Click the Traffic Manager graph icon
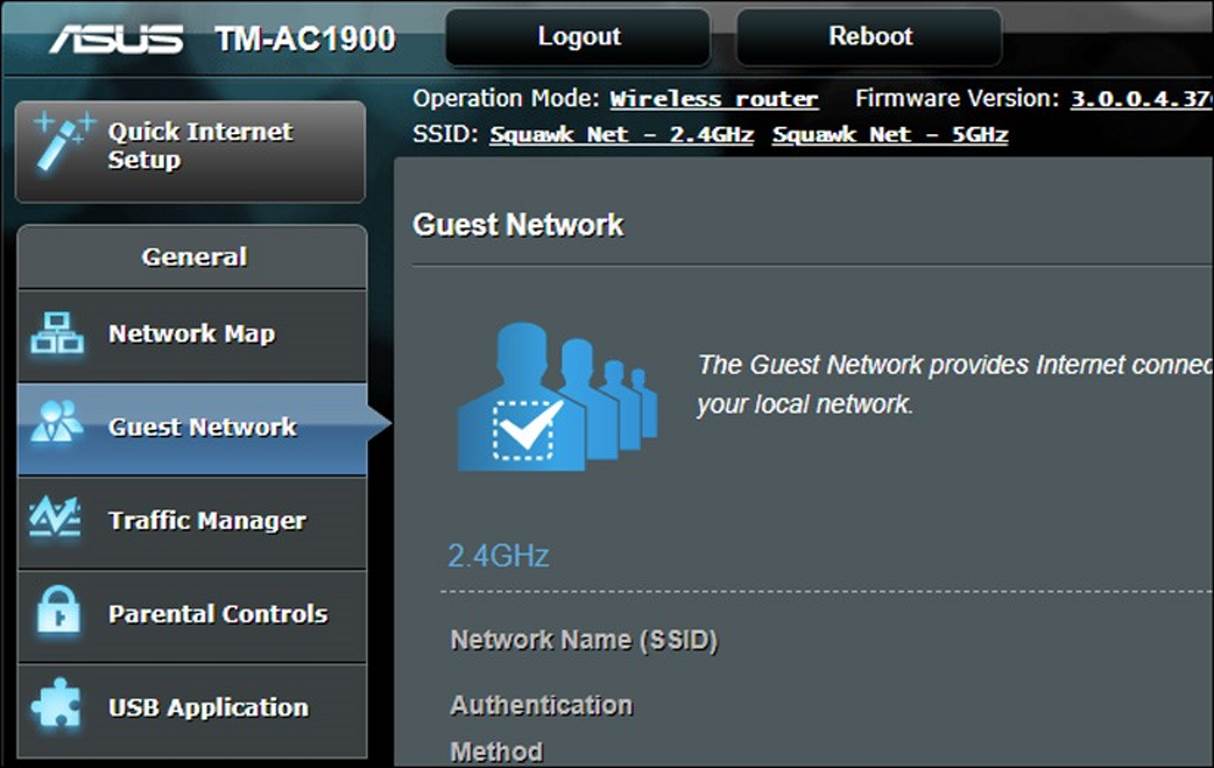Screen dimensions: 1214x768 57,518
